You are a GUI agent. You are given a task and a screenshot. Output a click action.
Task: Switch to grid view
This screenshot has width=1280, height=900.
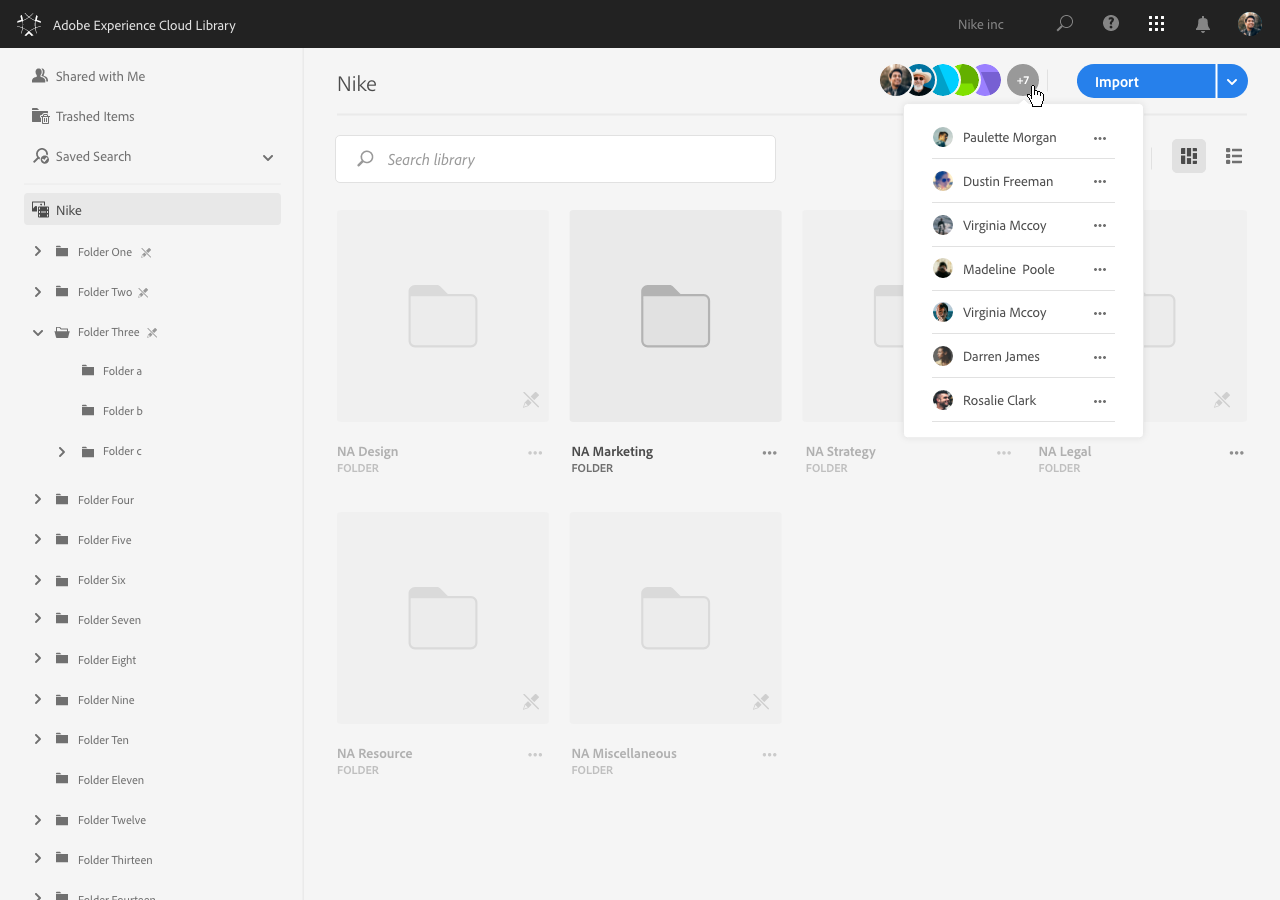pyautogui.click(x=1189, y=156)
